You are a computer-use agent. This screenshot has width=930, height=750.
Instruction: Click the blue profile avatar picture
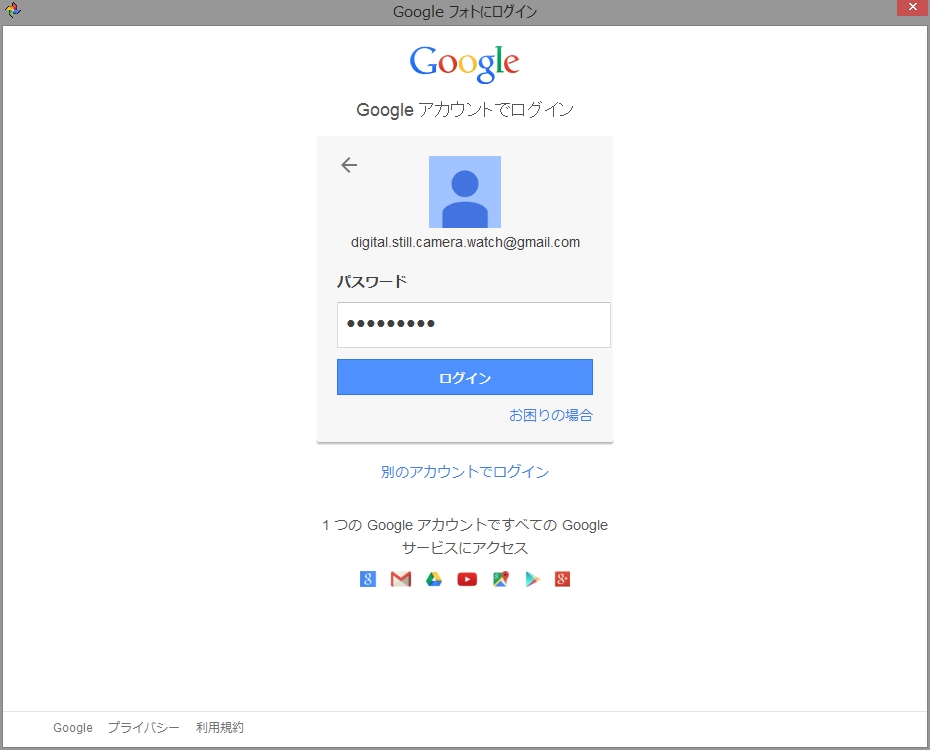pyautogui.click(x=465, y=192)
